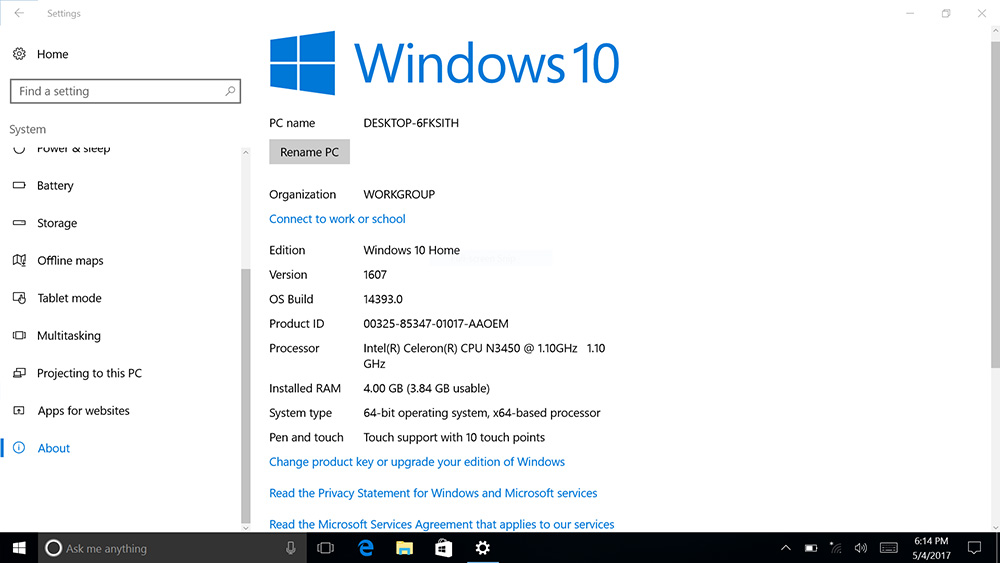Screen dimensions: 1000x563
Task: Open Storage settings page
Action: point(57,223)
